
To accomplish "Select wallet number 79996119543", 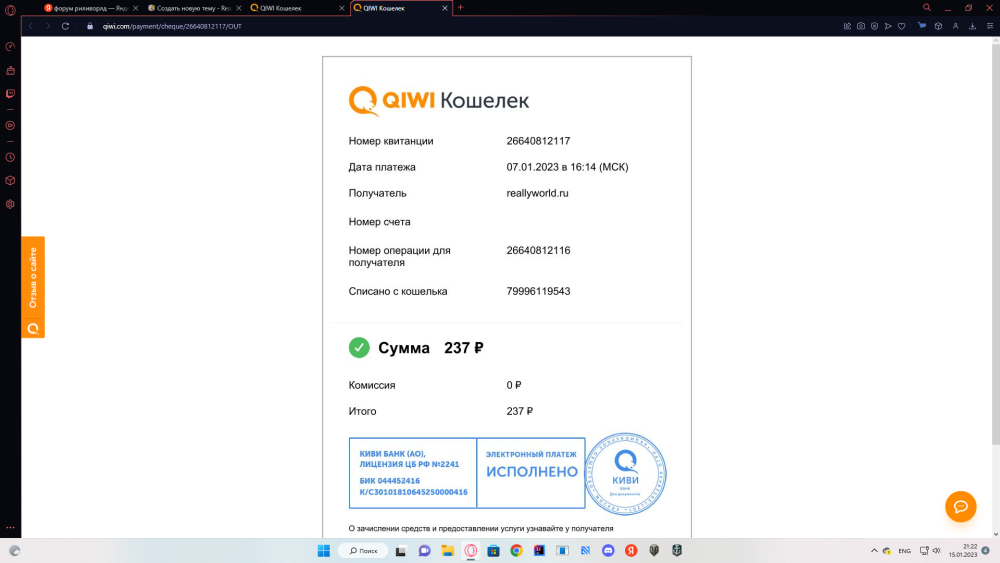I will (x=538, y=291).
